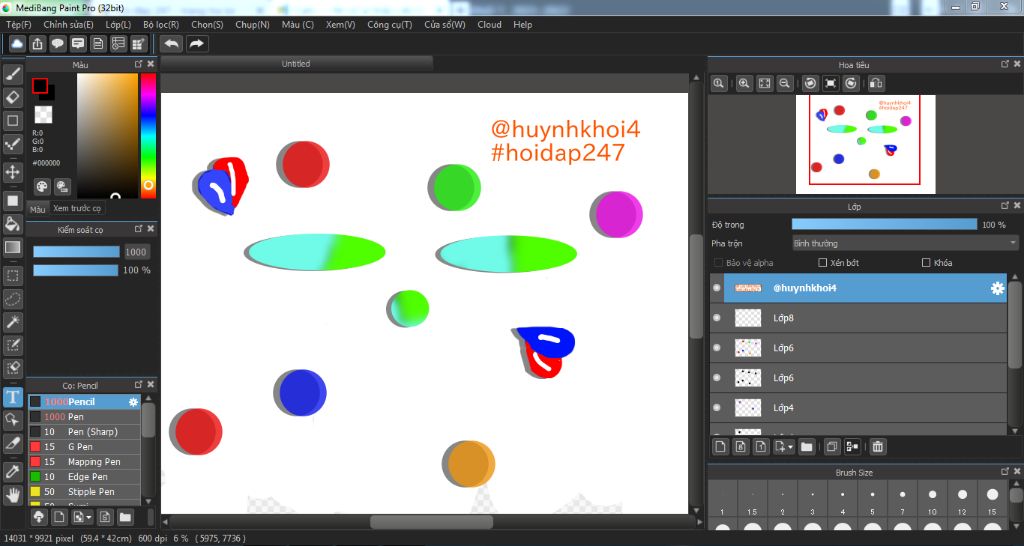Click the black foreground color swatch
Image resolution: width=1024 pixels, height=546 pixels.
point(40,86)
